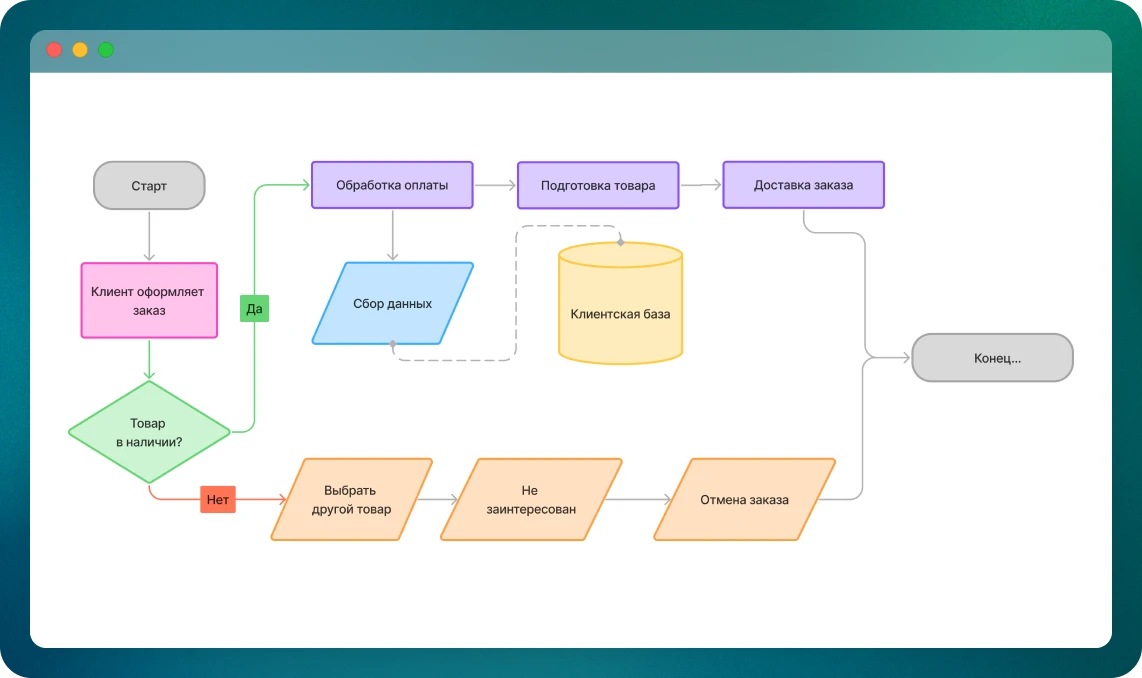Select the blue Сбор данных parallelogram
The image size is (1142, 678).
click(393, 303)
